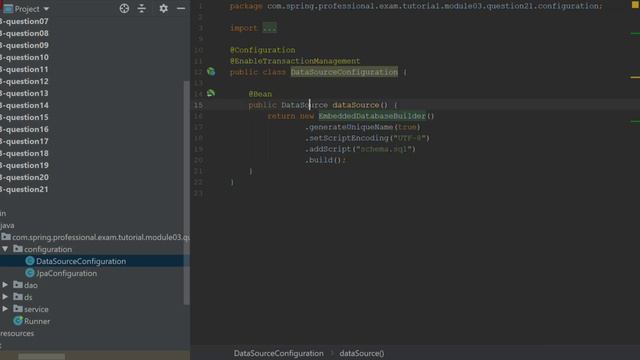This screenshot has height=360, width=640.
Task: Click the Collapse All icon in Project panel
Action: [142, 8]
